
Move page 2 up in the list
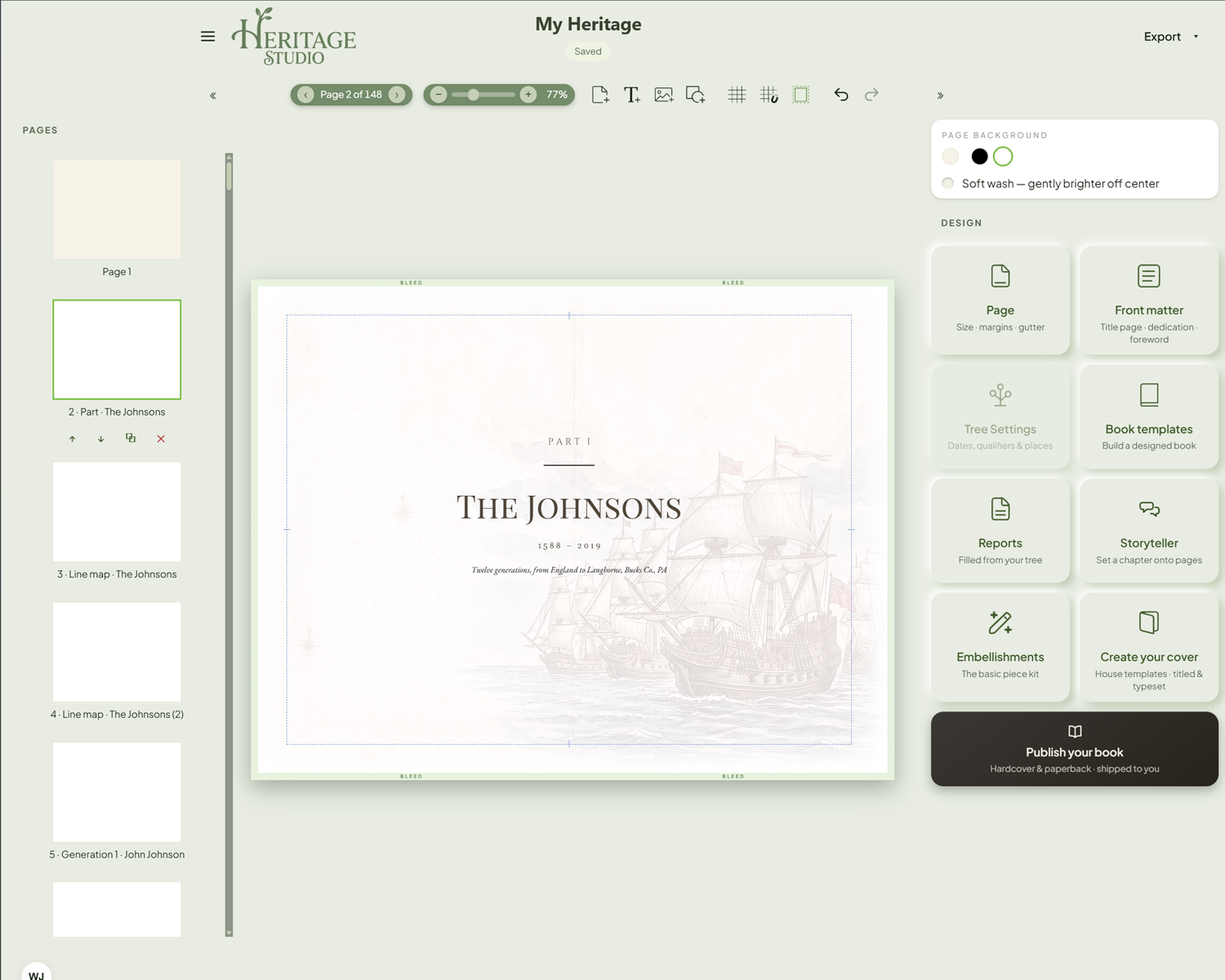point(72,439)
